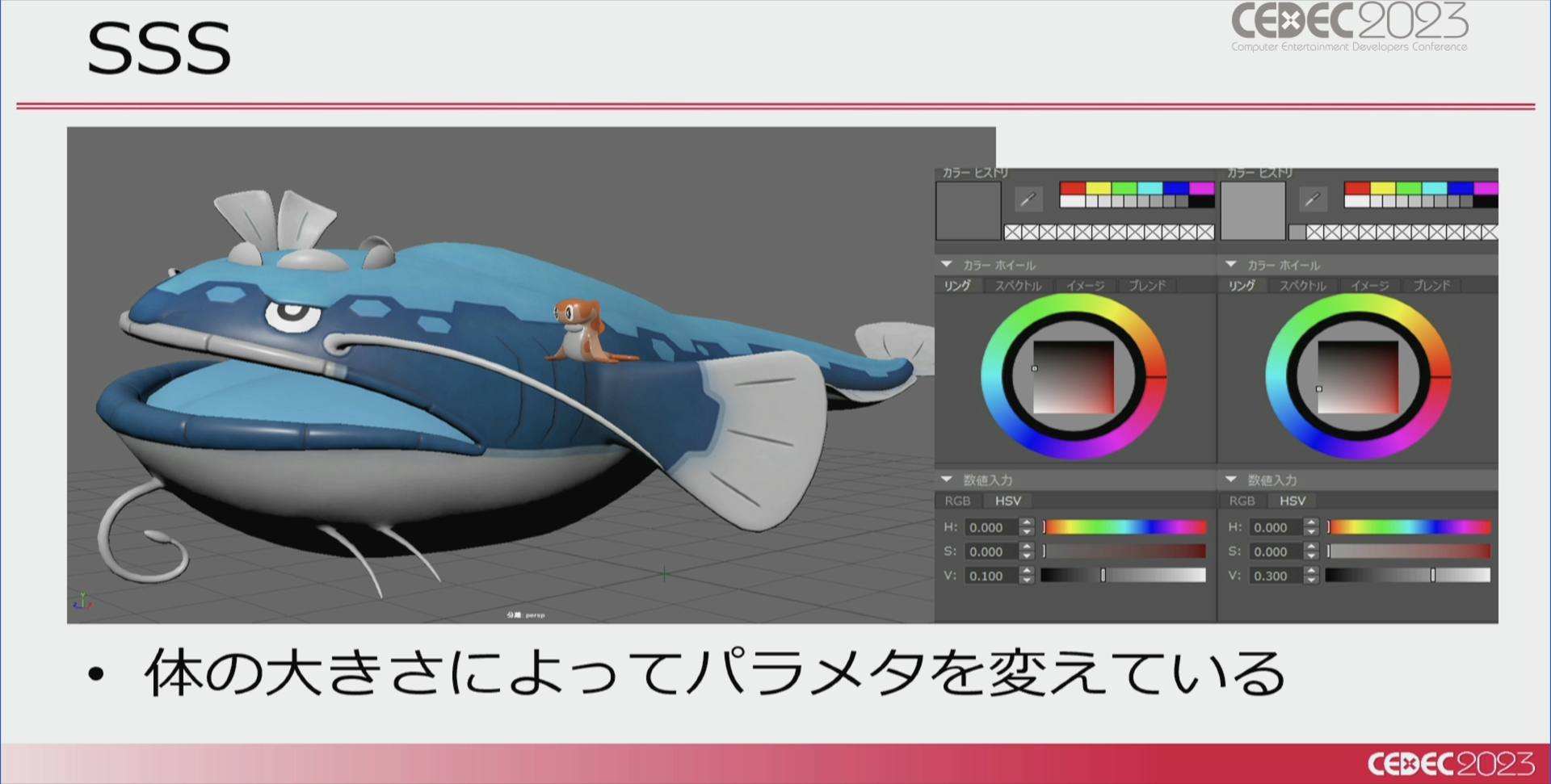Screen dimensions: 1551x784
Task: Choose the gray history swatch in right picker
Action: click(x=1297, y=233)
